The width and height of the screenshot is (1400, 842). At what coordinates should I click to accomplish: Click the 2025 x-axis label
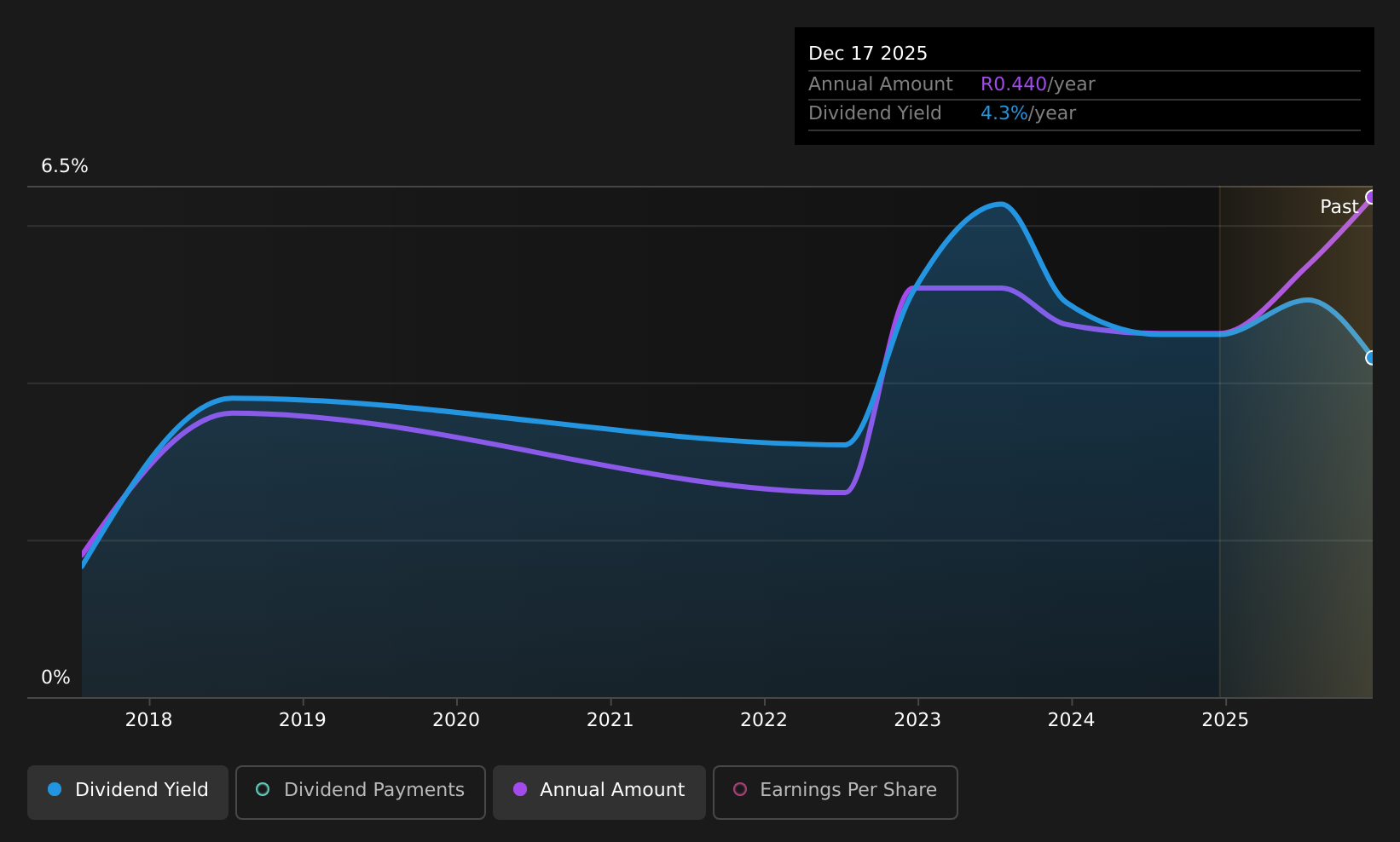1225,720
